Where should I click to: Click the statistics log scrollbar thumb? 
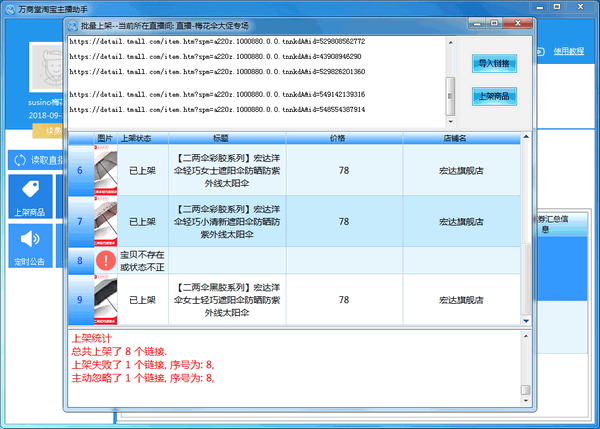tap(526, 390)
